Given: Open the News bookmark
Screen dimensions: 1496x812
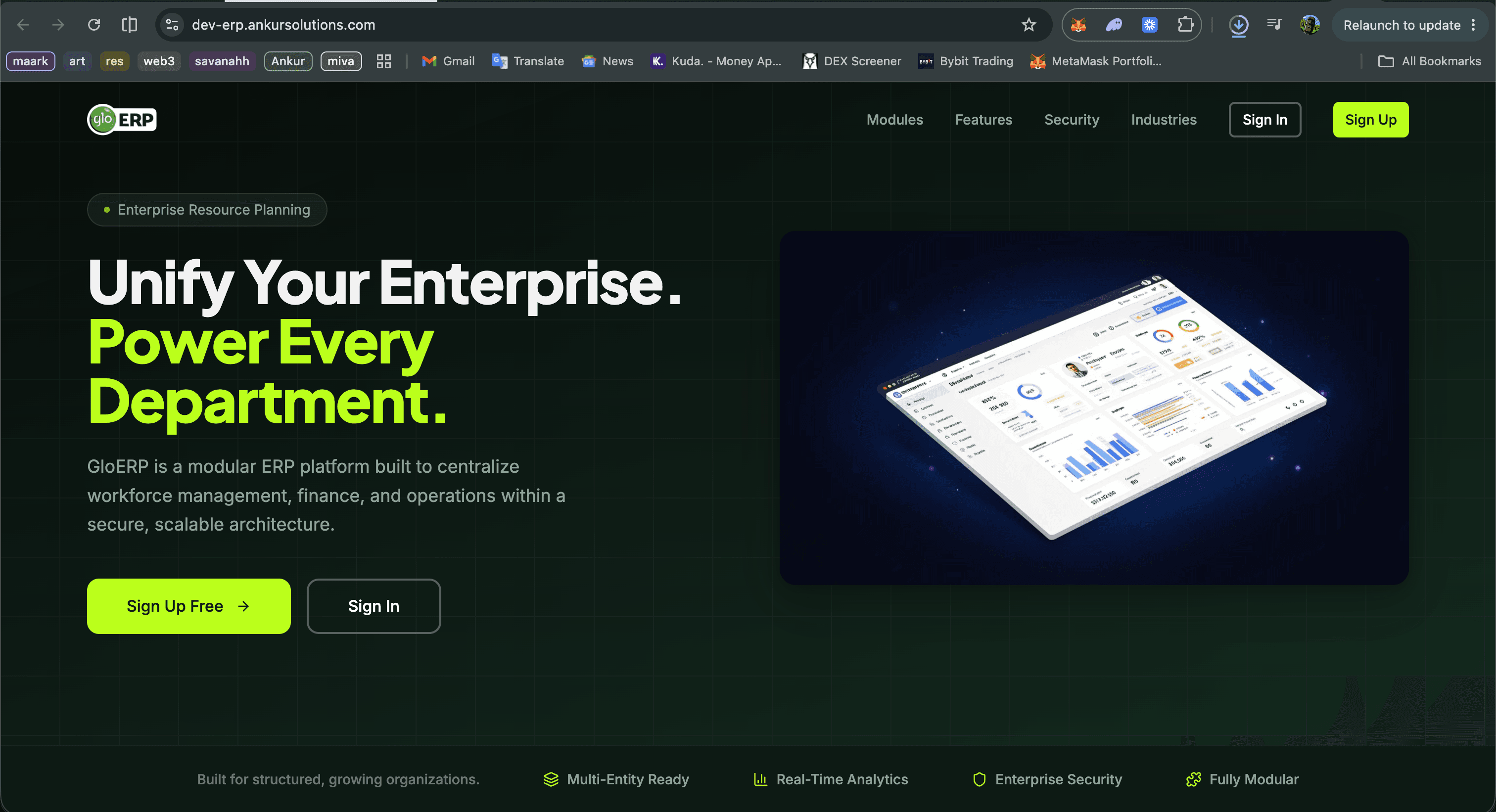Looking at the screenshot, I should 607,61.
